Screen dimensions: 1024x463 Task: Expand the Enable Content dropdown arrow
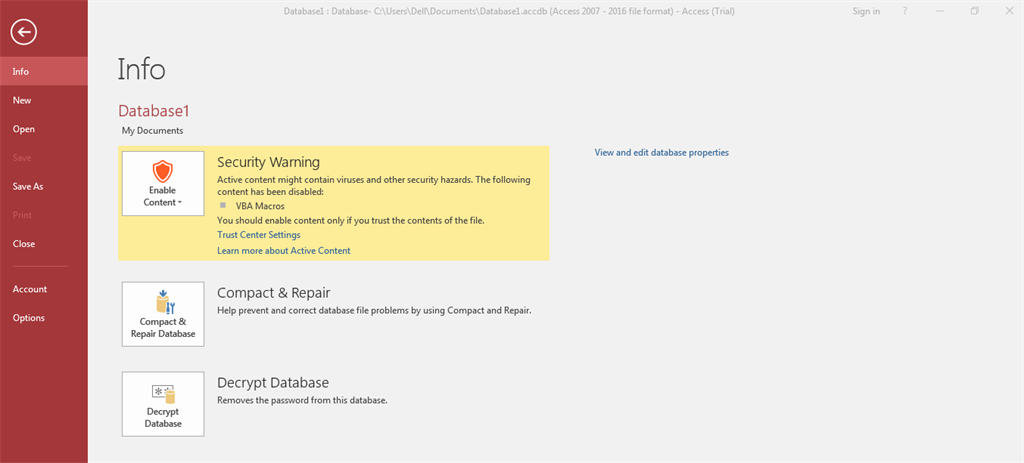180,203
